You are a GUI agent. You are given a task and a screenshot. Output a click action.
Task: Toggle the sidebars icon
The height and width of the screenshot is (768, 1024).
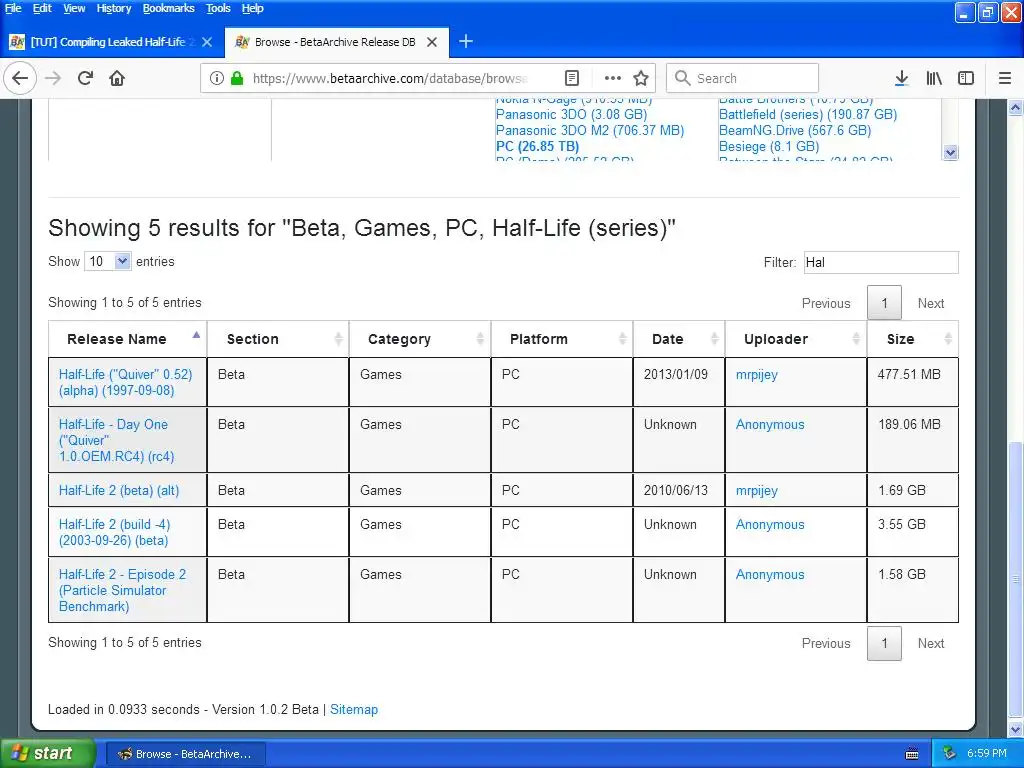click(x=966, y=78)
